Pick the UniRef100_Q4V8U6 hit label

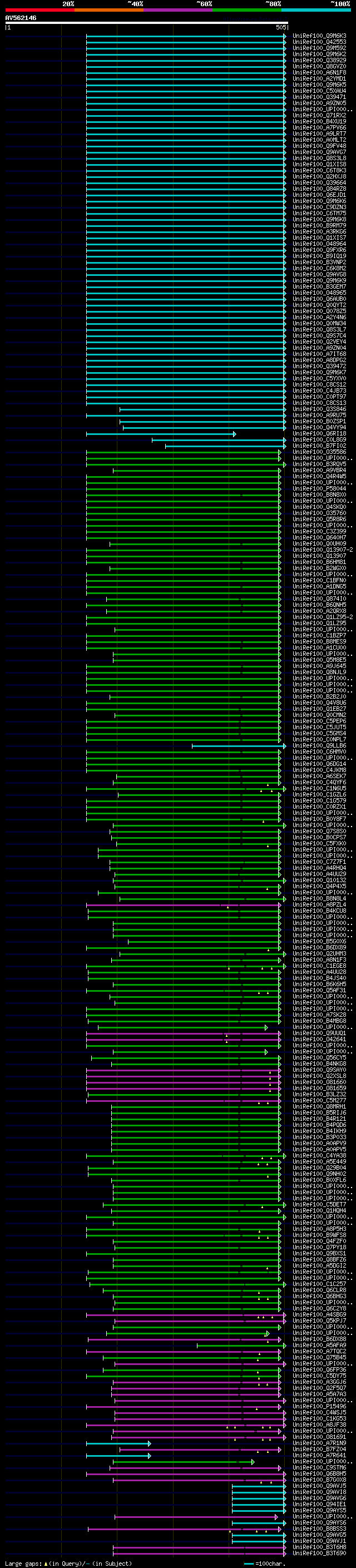[x=319, y=703]
